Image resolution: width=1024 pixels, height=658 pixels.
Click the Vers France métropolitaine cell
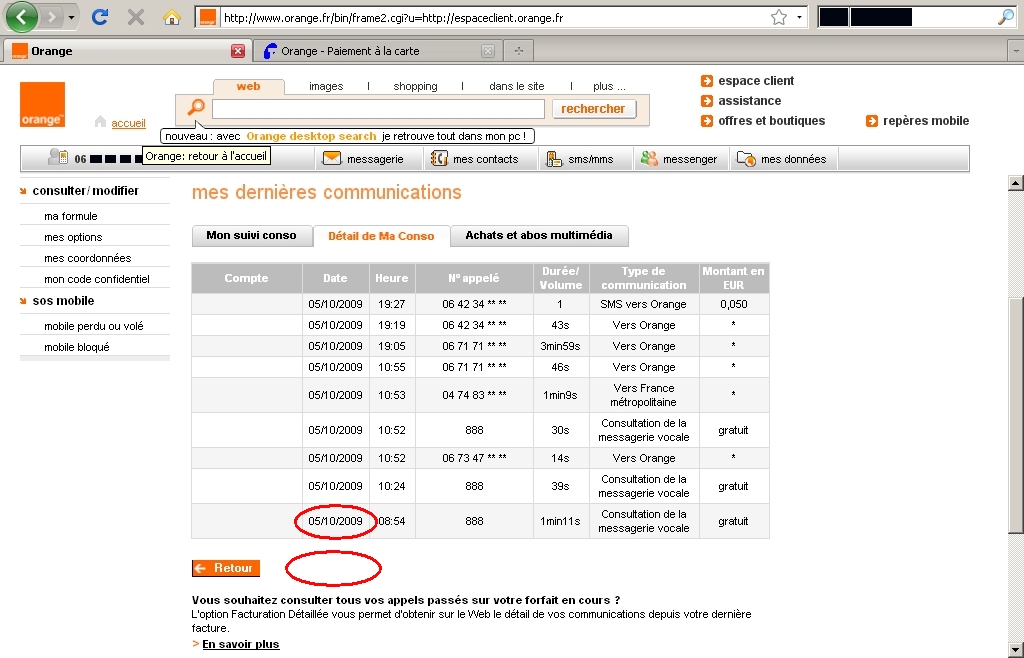643,395
